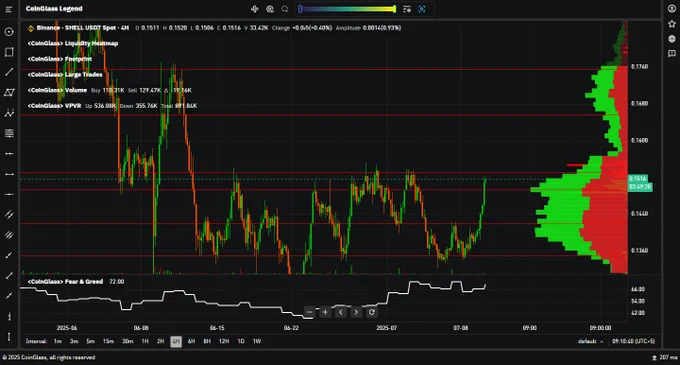Open the feedback message icon in right sidebar
This screenshot has height=365, width=680.
[672, 53]
